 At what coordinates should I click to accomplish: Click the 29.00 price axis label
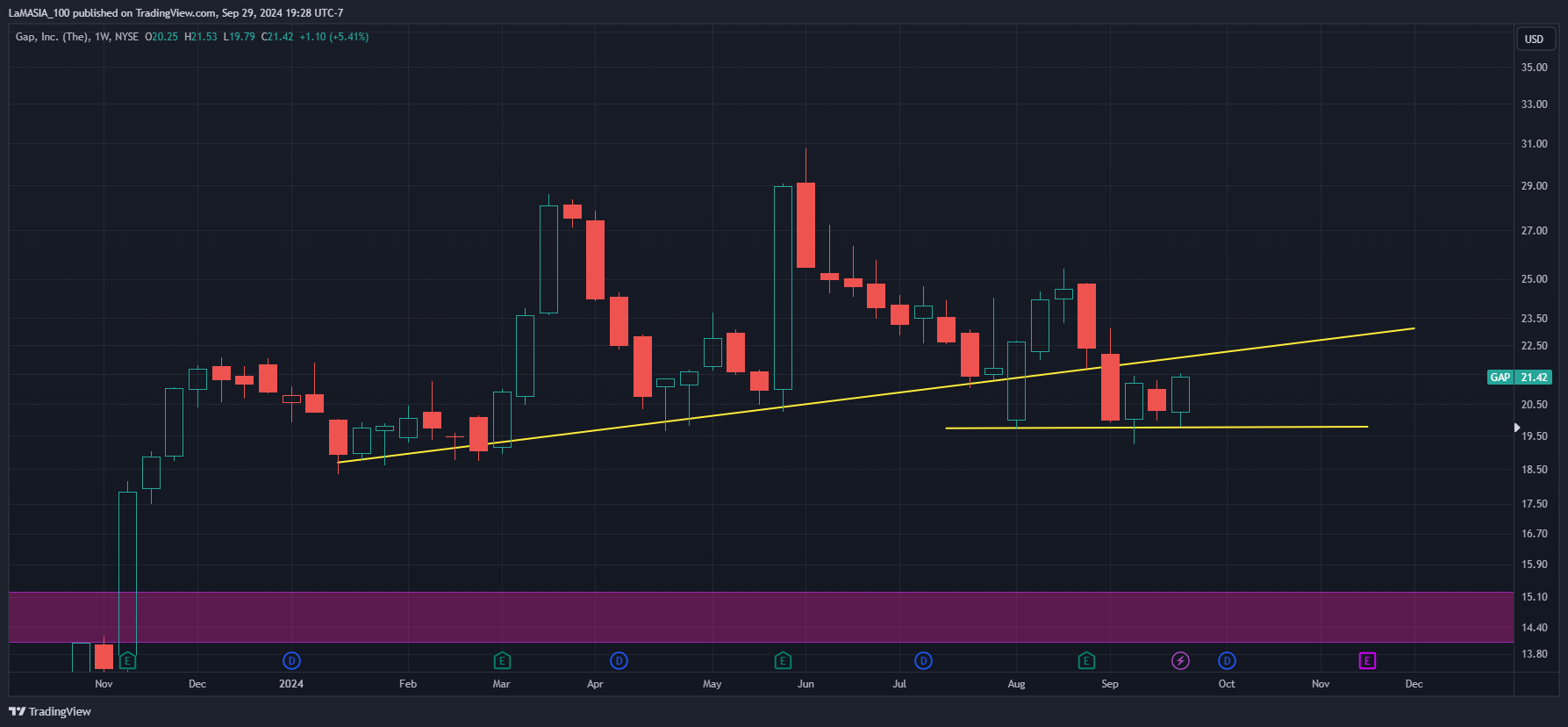pyautogui.click(x=1534, y=186)
